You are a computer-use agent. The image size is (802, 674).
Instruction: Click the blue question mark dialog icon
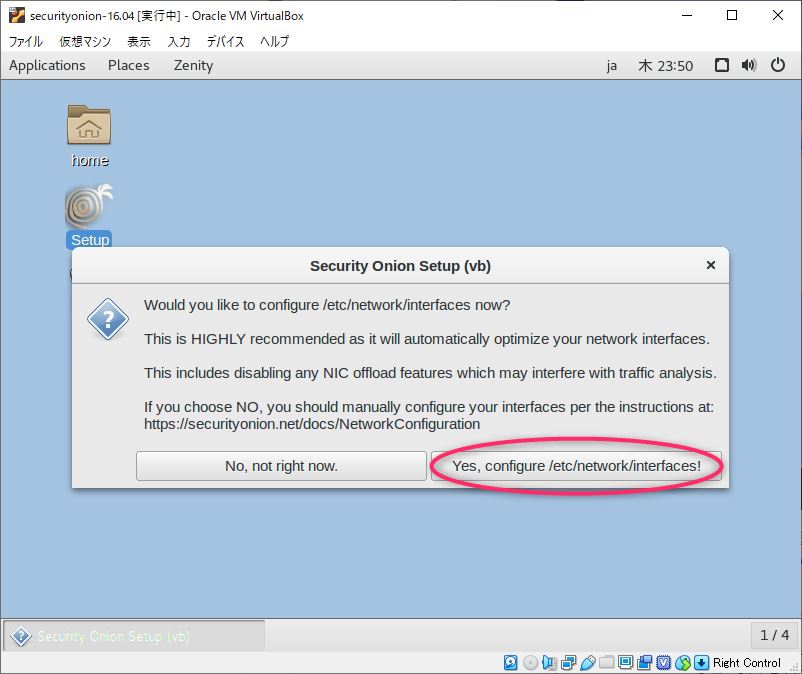[107, 320]
